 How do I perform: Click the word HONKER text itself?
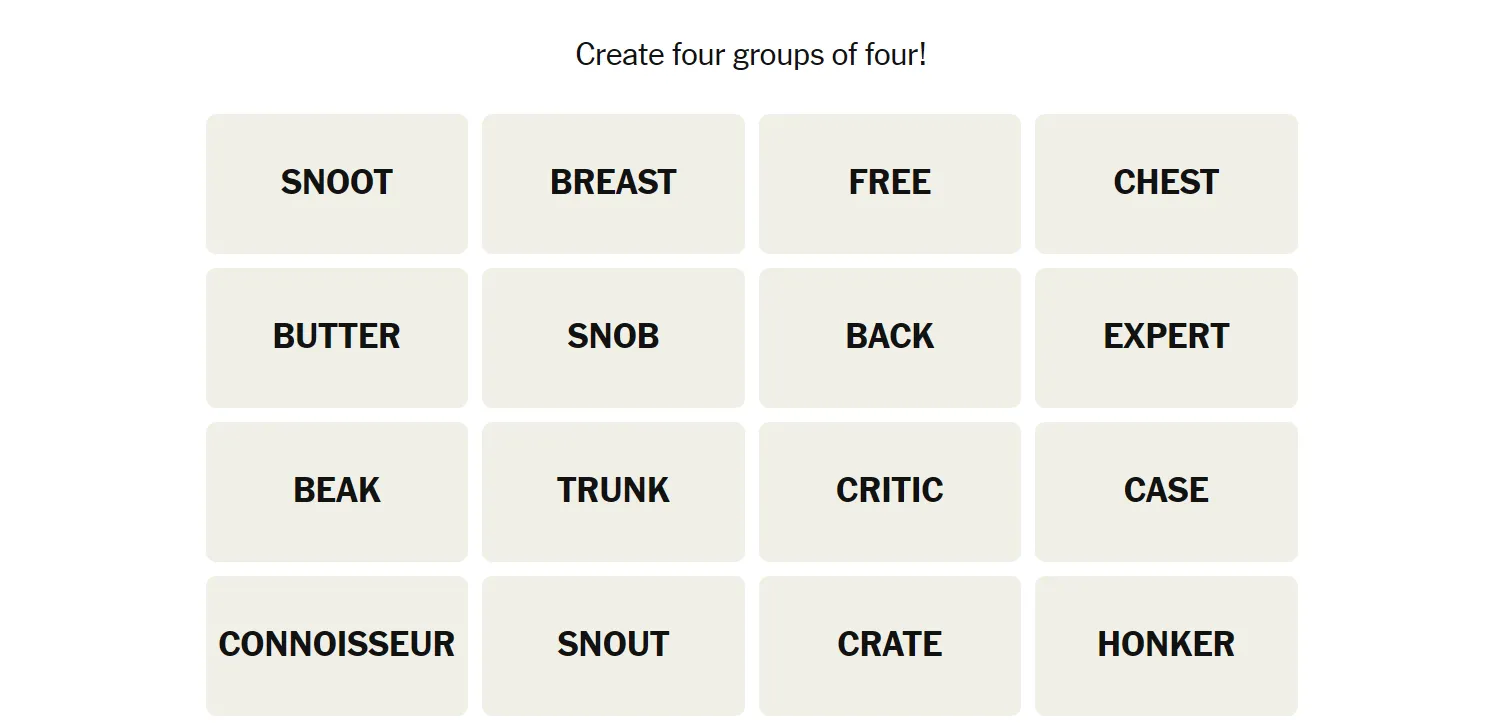(x=1166, y=644)
